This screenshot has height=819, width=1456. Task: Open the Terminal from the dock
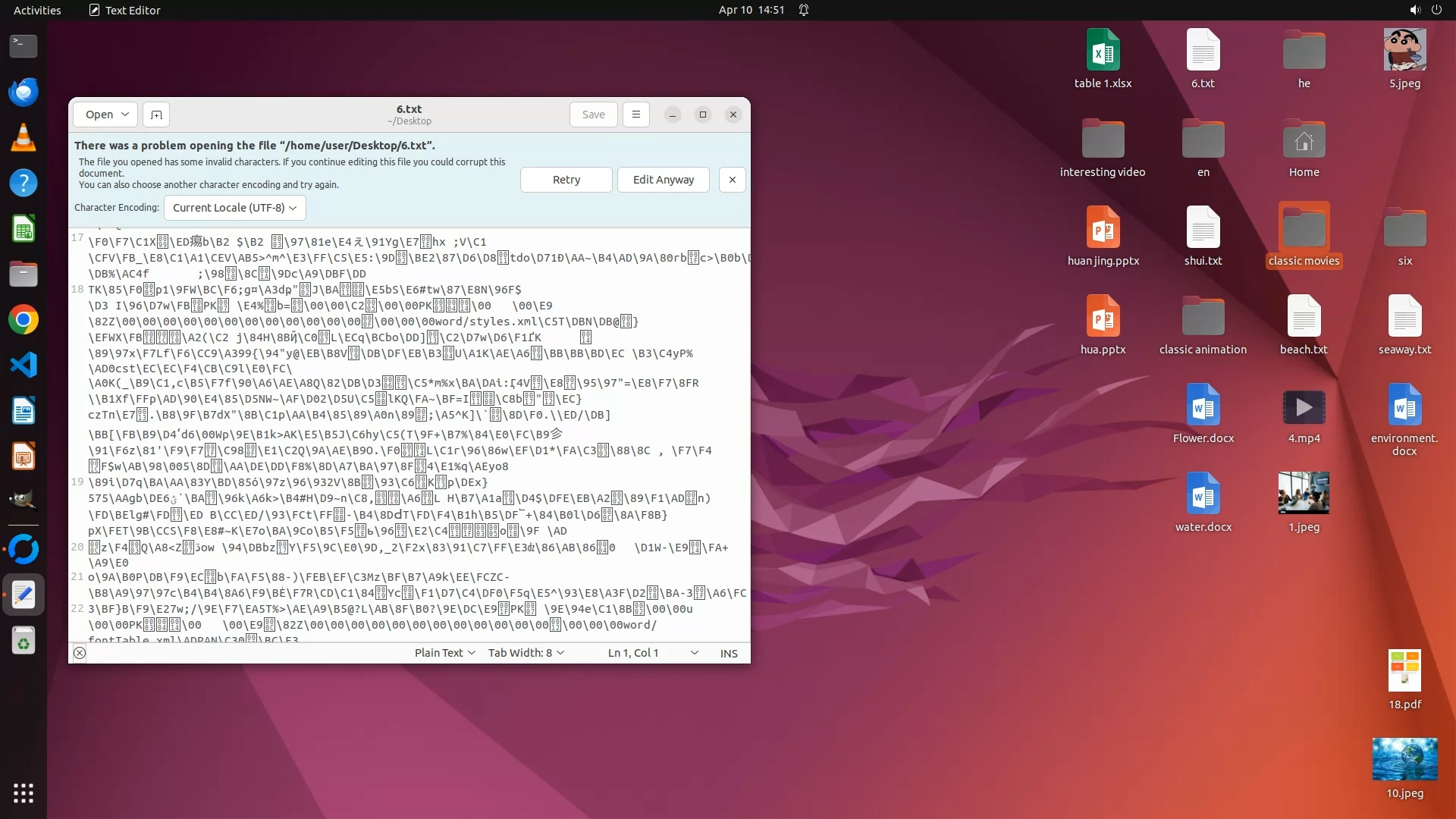(x=24, y=46)
